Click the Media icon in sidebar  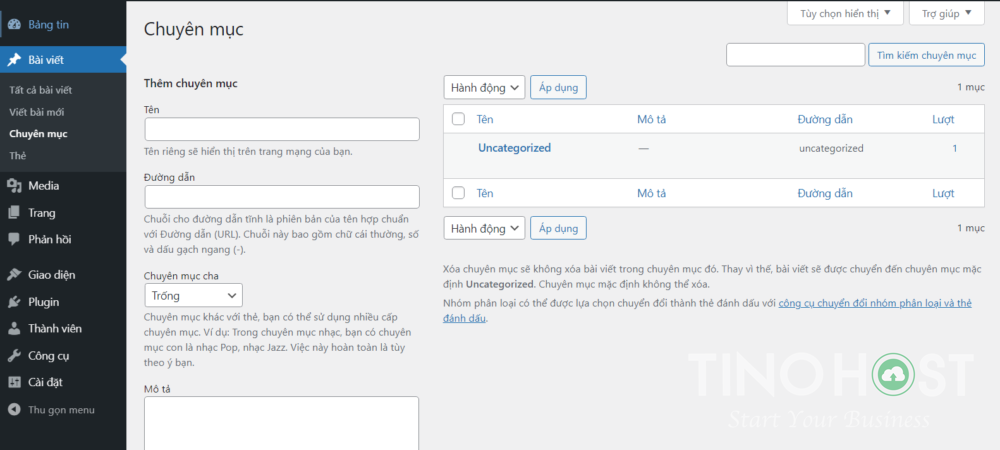pos(14,186)
